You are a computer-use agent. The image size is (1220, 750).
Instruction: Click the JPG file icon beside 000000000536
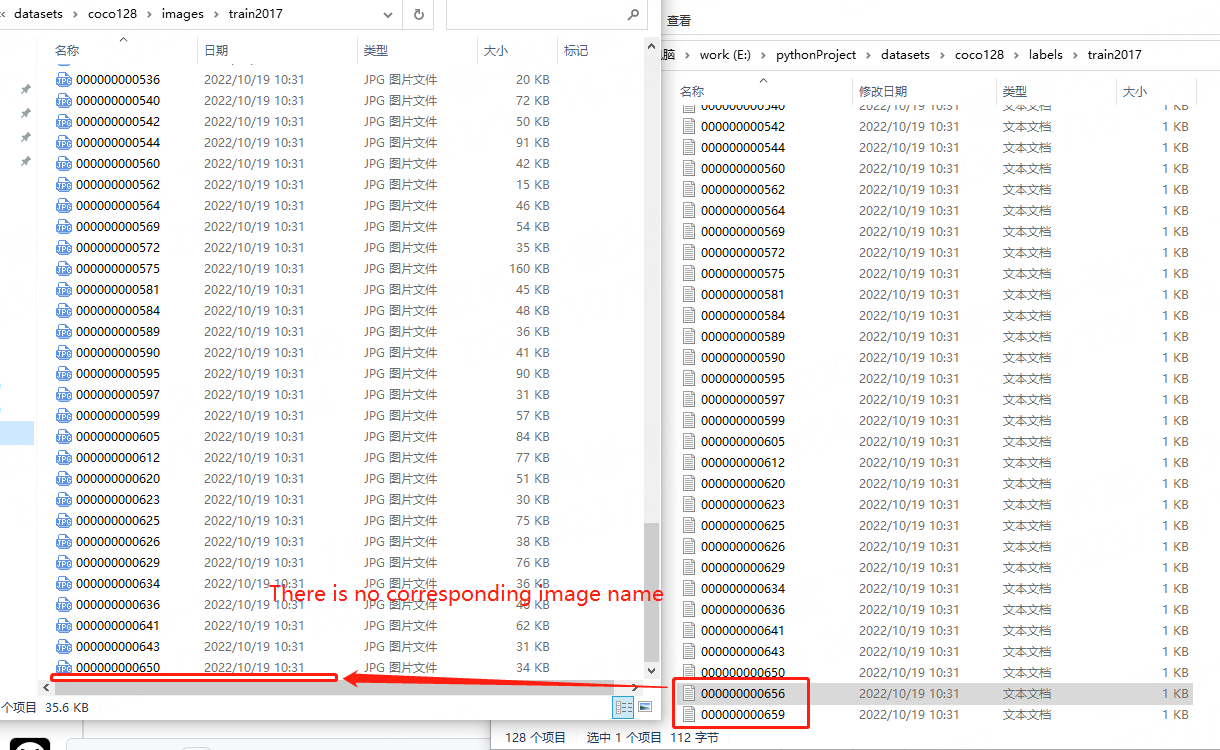62,79
